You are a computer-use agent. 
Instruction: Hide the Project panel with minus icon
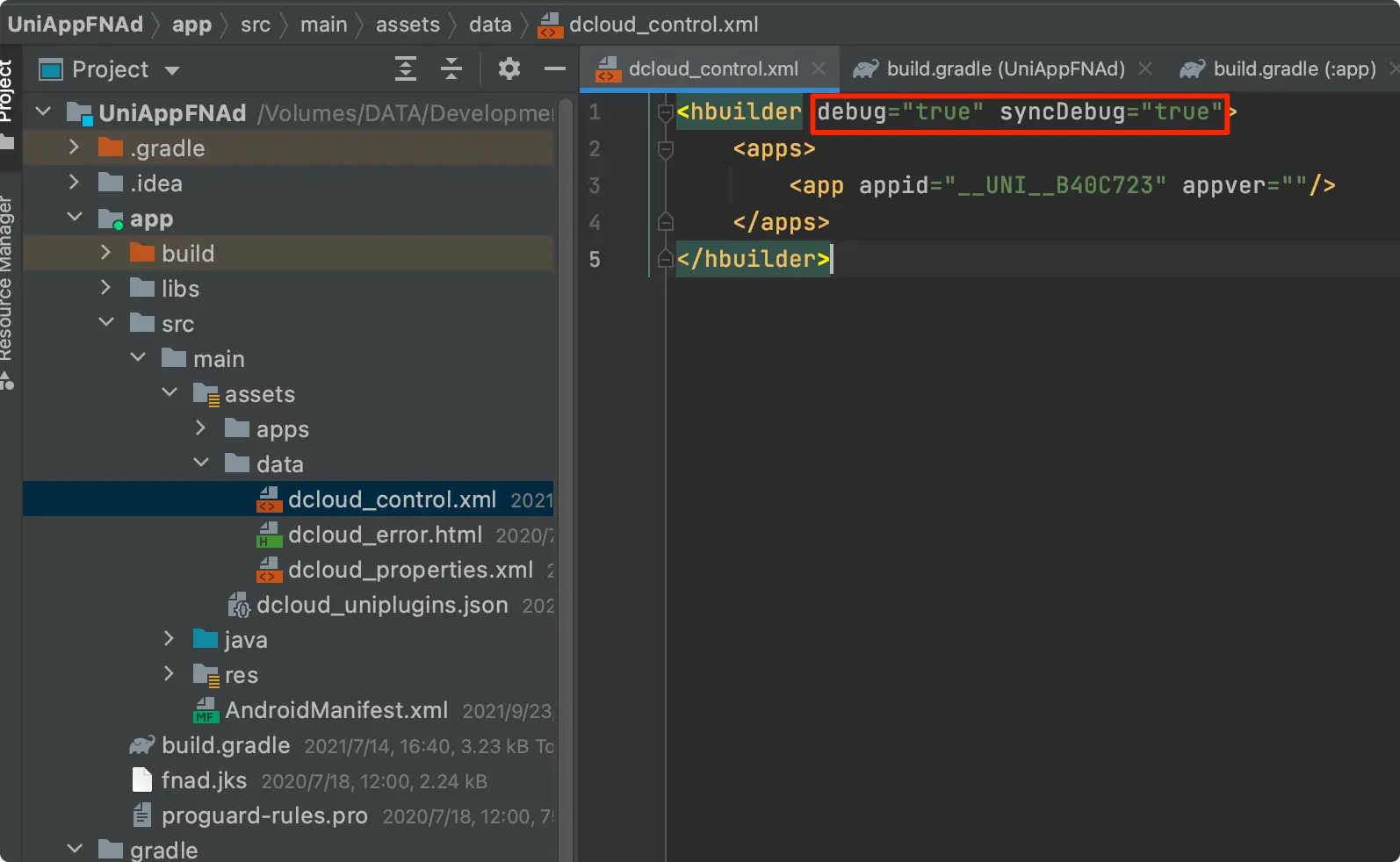coord(554,68)
